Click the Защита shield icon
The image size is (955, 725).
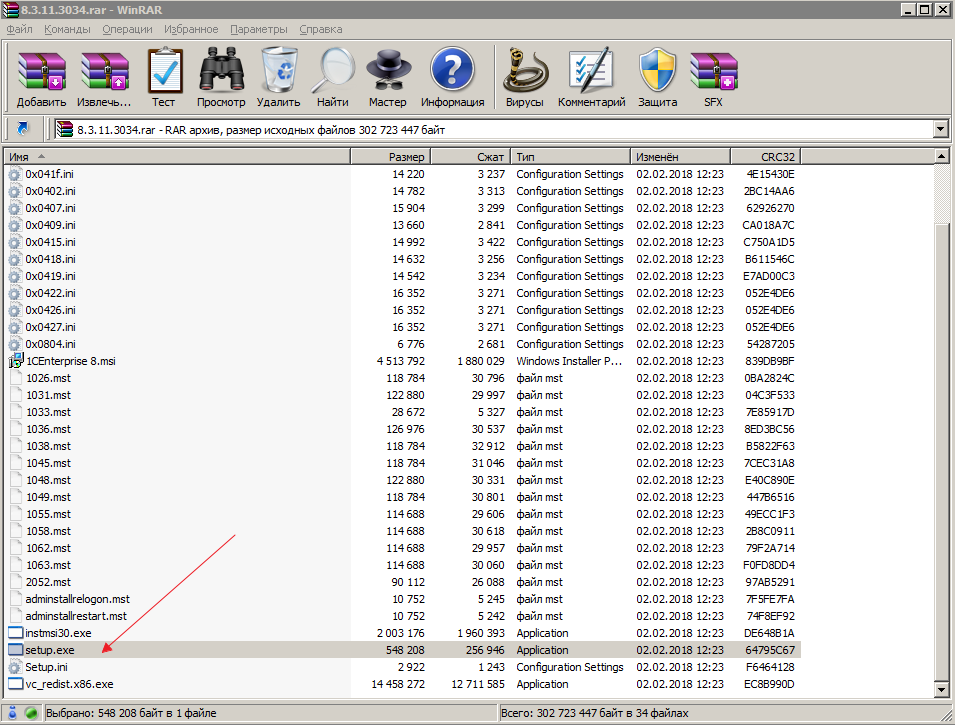658,70
